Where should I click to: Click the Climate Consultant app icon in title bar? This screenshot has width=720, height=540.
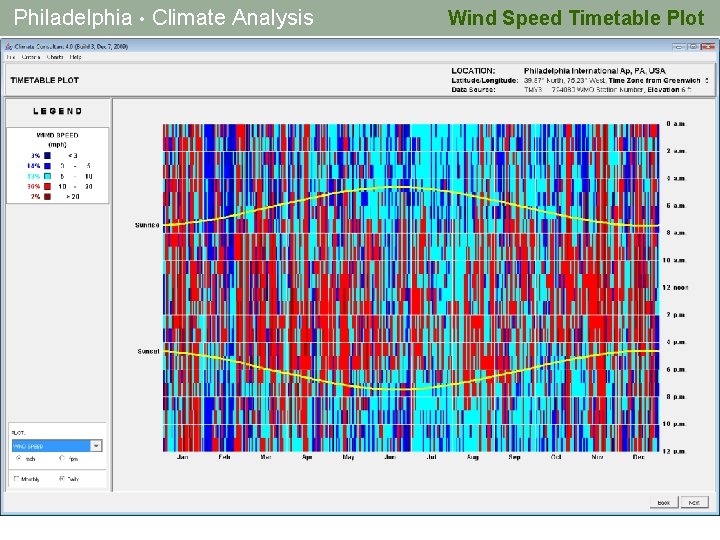(x=8, y=46)
